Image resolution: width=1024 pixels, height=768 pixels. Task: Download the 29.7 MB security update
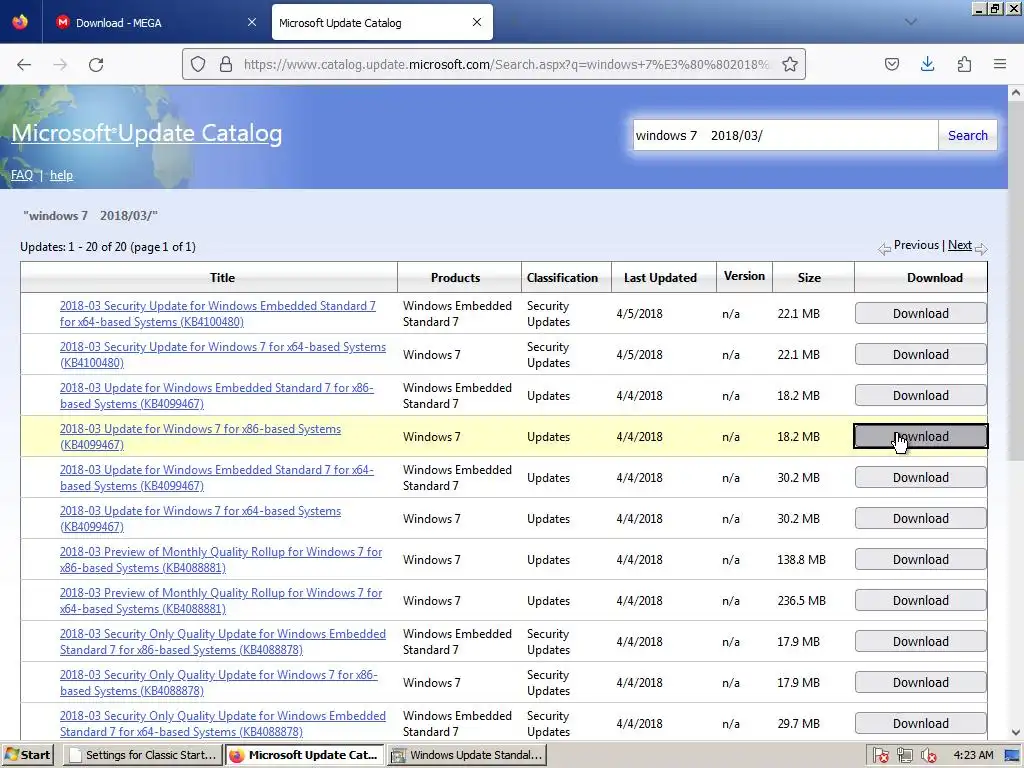tap(920, 724)
